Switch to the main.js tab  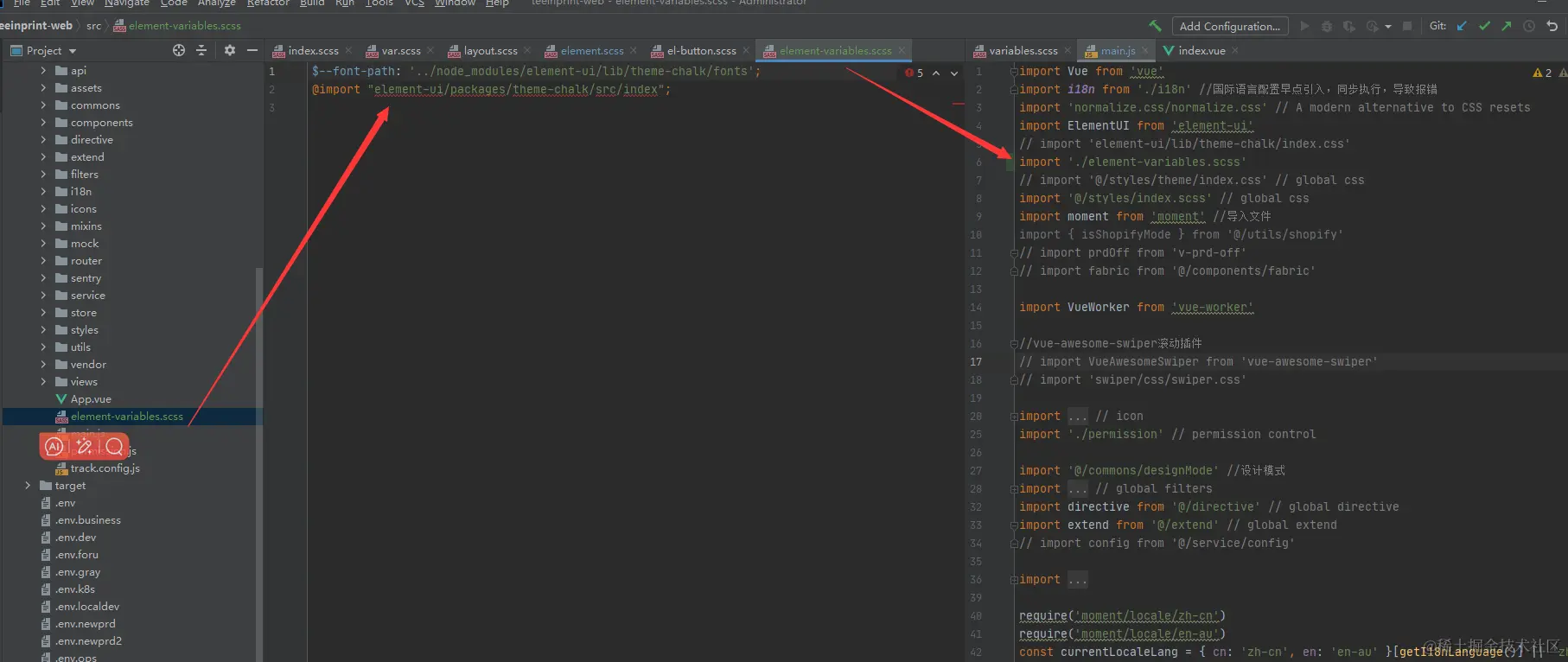coord(1117,50)
